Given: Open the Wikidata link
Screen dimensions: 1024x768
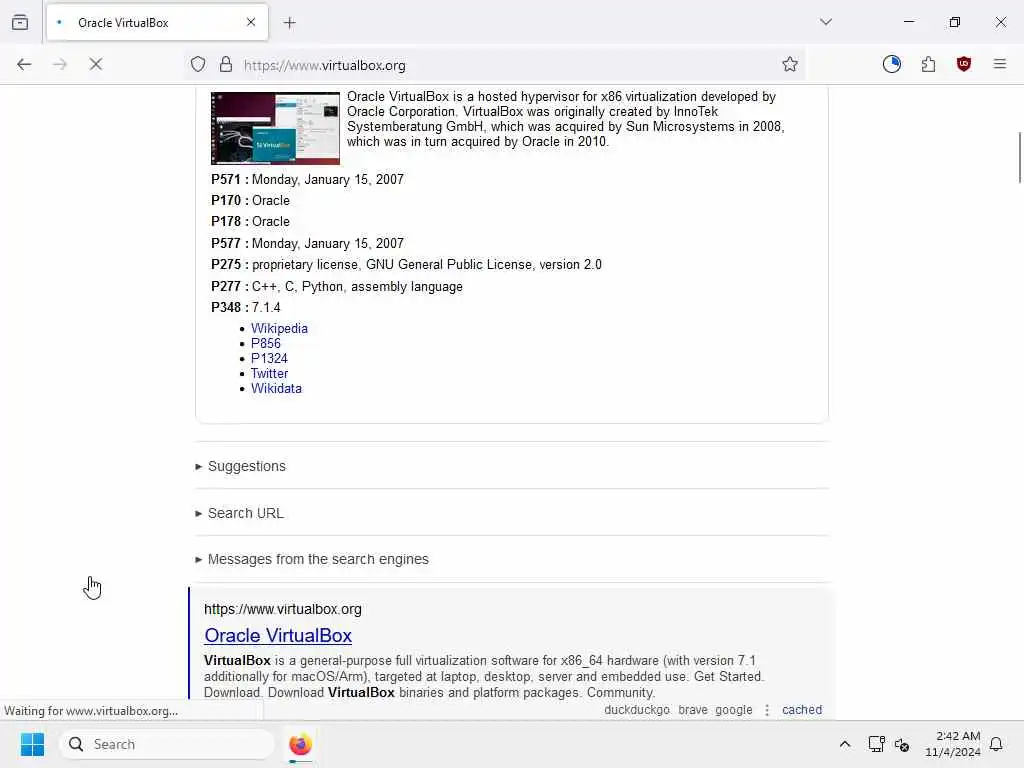Looking at the screenshot, I should 276,389.
